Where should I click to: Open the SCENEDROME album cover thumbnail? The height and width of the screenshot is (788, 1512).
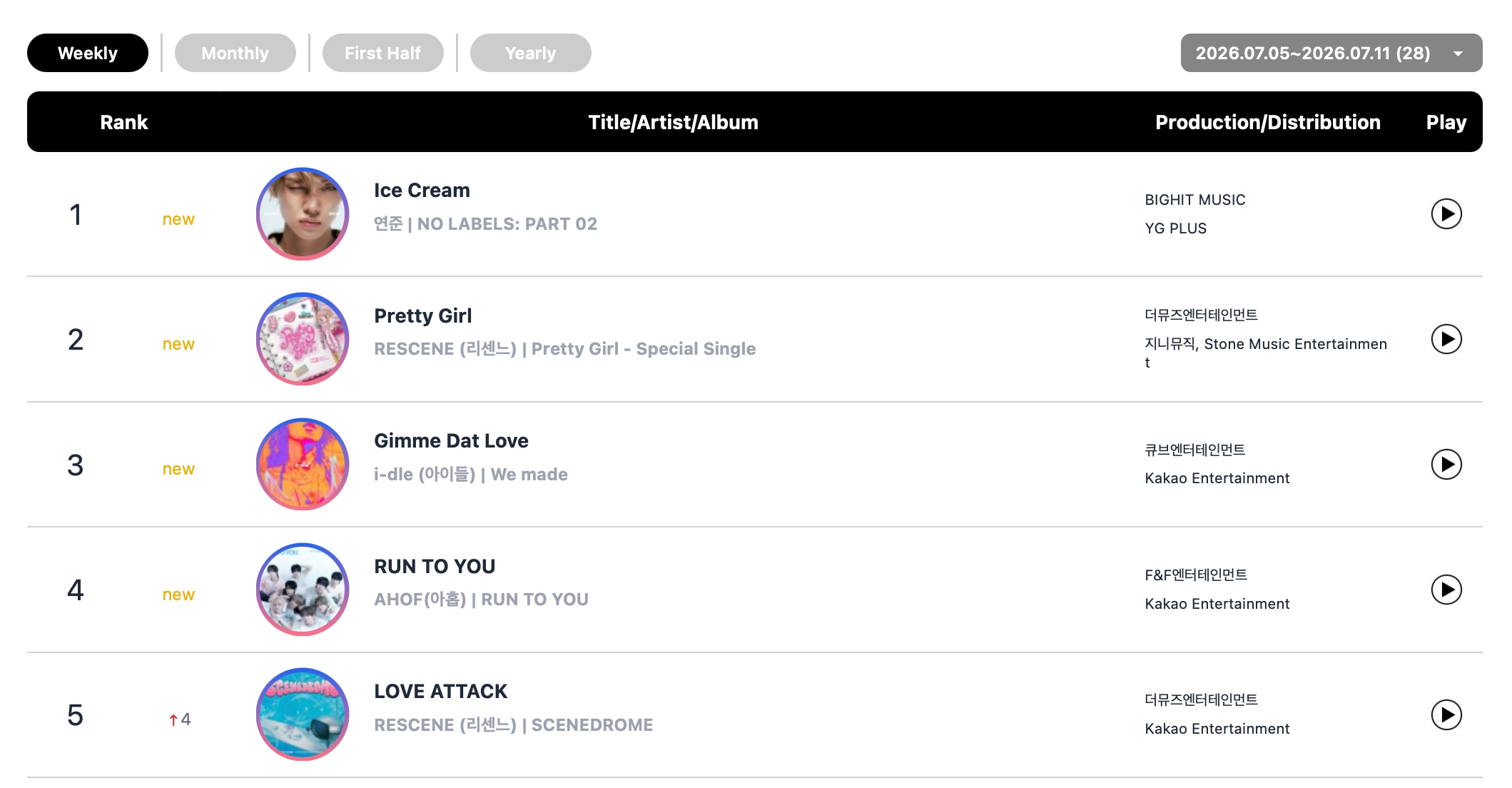point(303,714)
